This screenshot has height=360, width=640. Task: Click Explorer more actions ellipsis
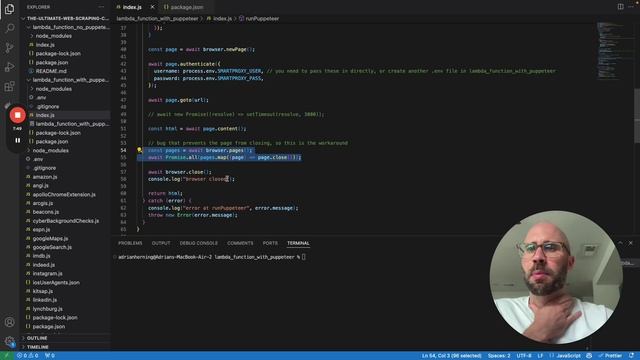pos(101,7)
